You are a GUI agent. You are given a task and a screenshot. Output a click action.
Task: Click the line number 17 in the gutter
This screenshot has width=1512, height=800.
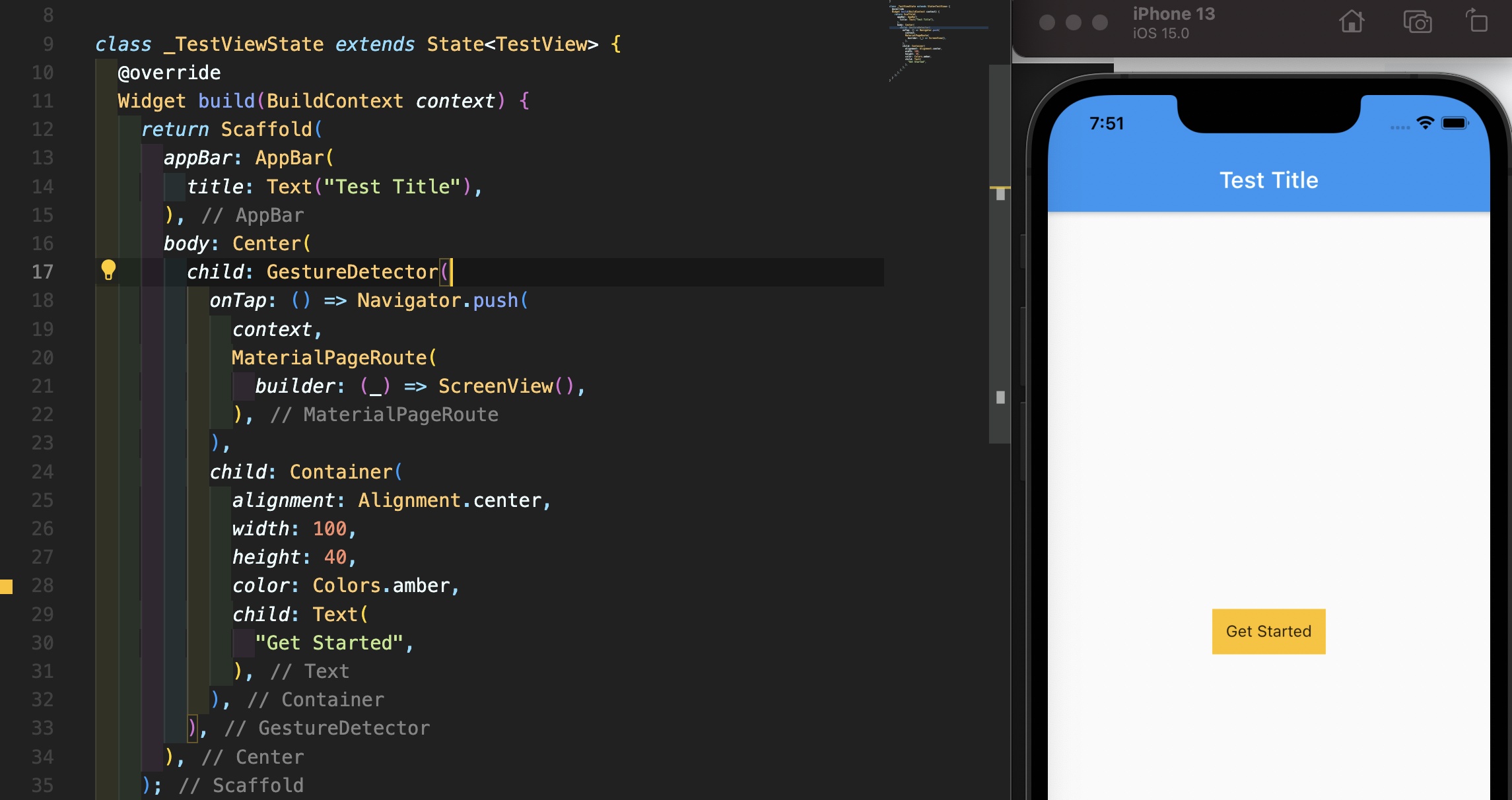pyautogui.click(x=42, y=272)
